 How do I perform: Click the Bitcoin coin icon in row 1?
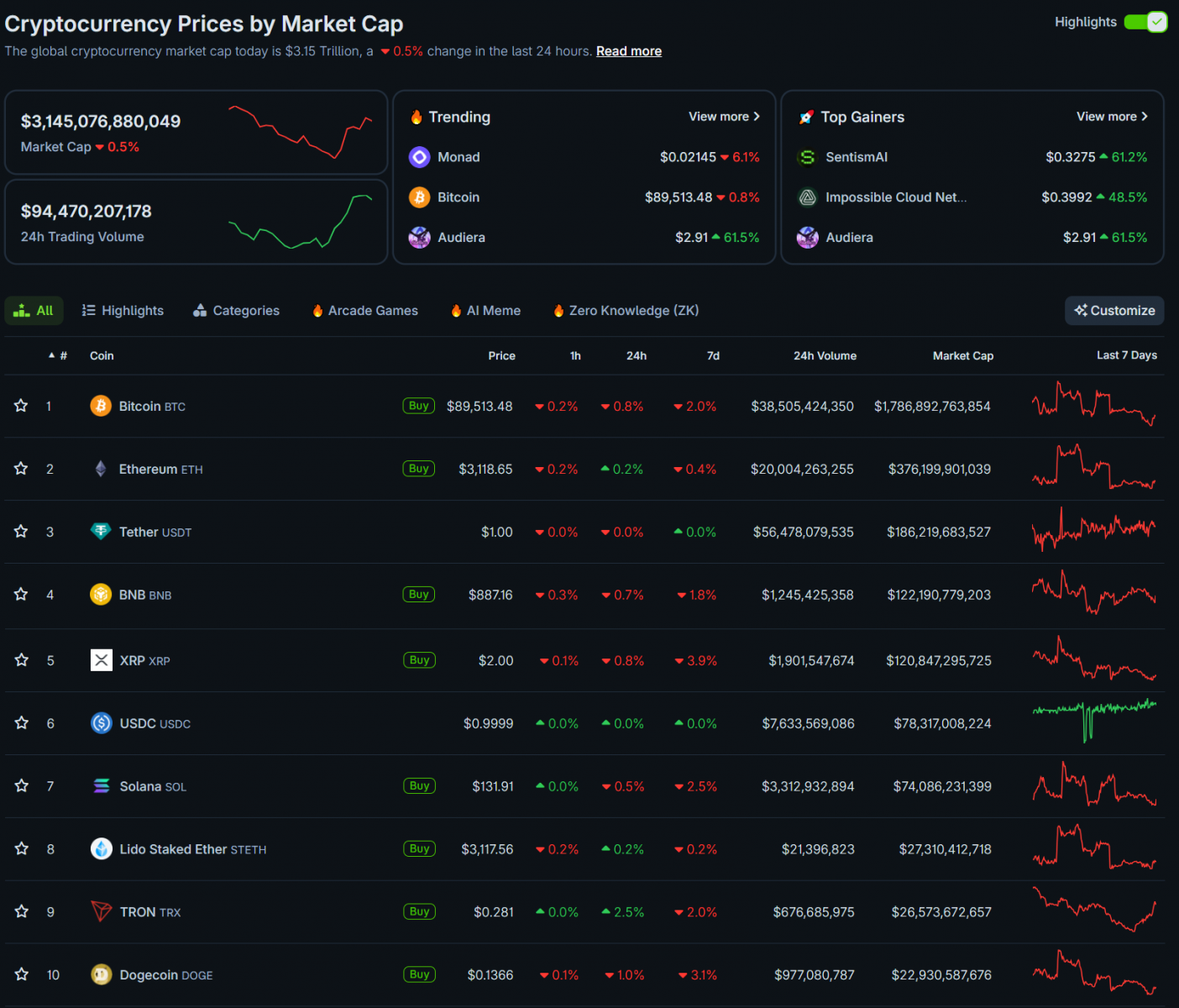pyautogui.click(x=101, y=406)
